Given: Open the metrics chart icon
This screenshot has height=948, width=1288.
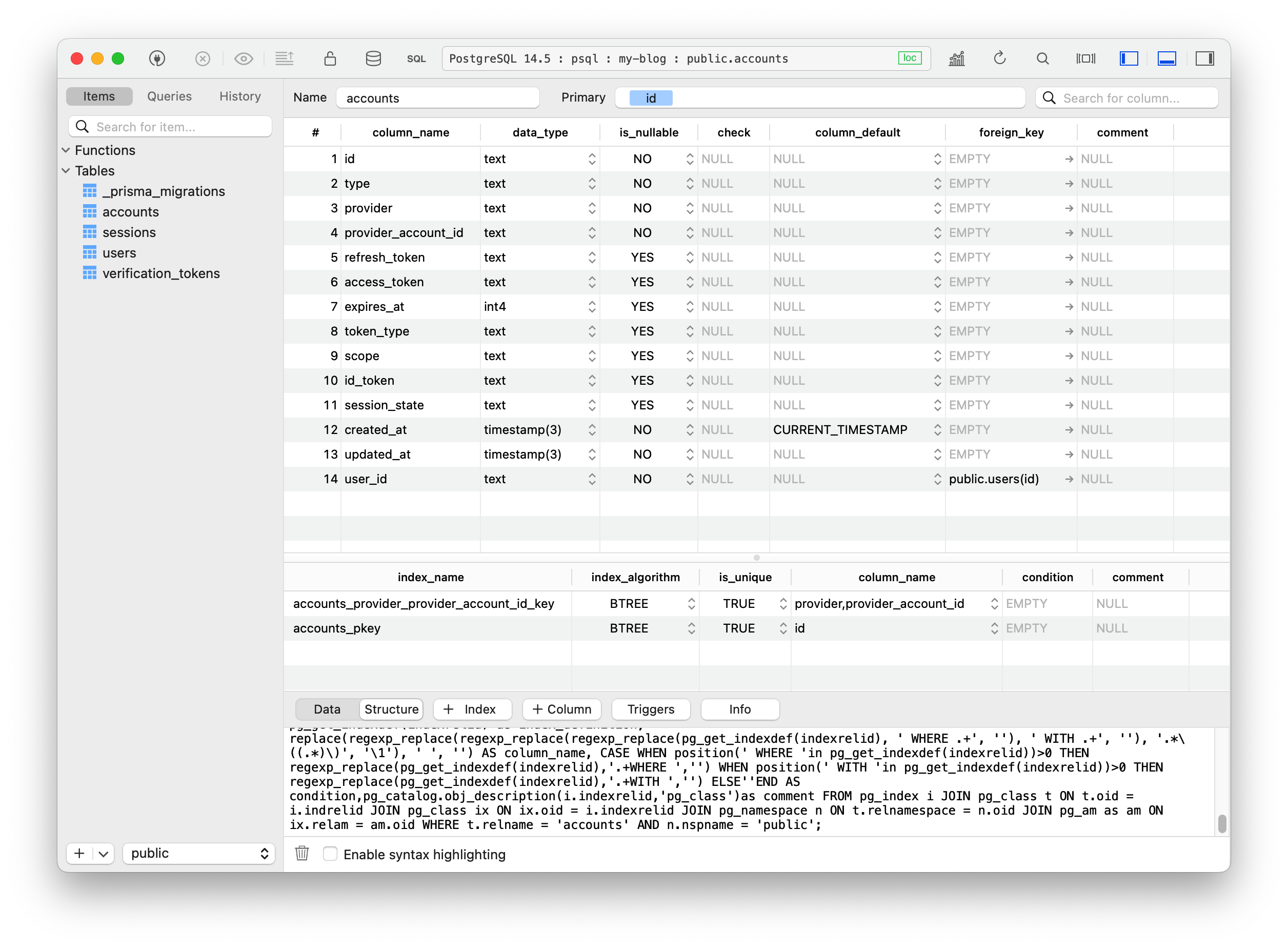Looking at the screenshot, I should (x=957, y=58).
